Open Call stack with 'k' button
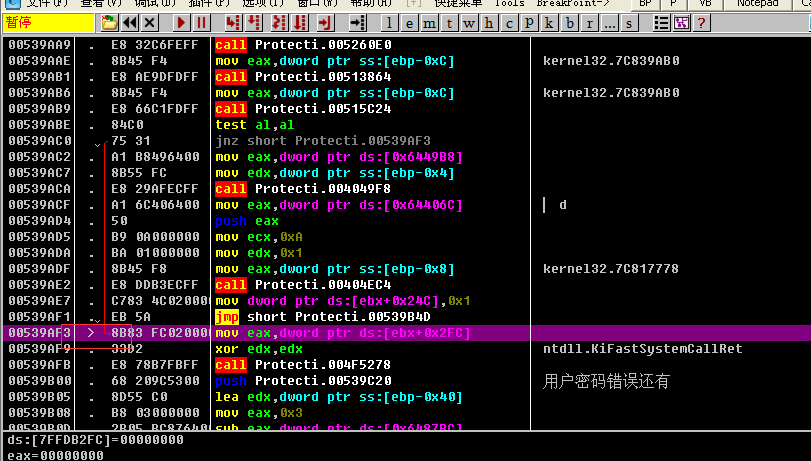This screenshot has width=811, height=461. pyautogui.click(x=549, y=22)
